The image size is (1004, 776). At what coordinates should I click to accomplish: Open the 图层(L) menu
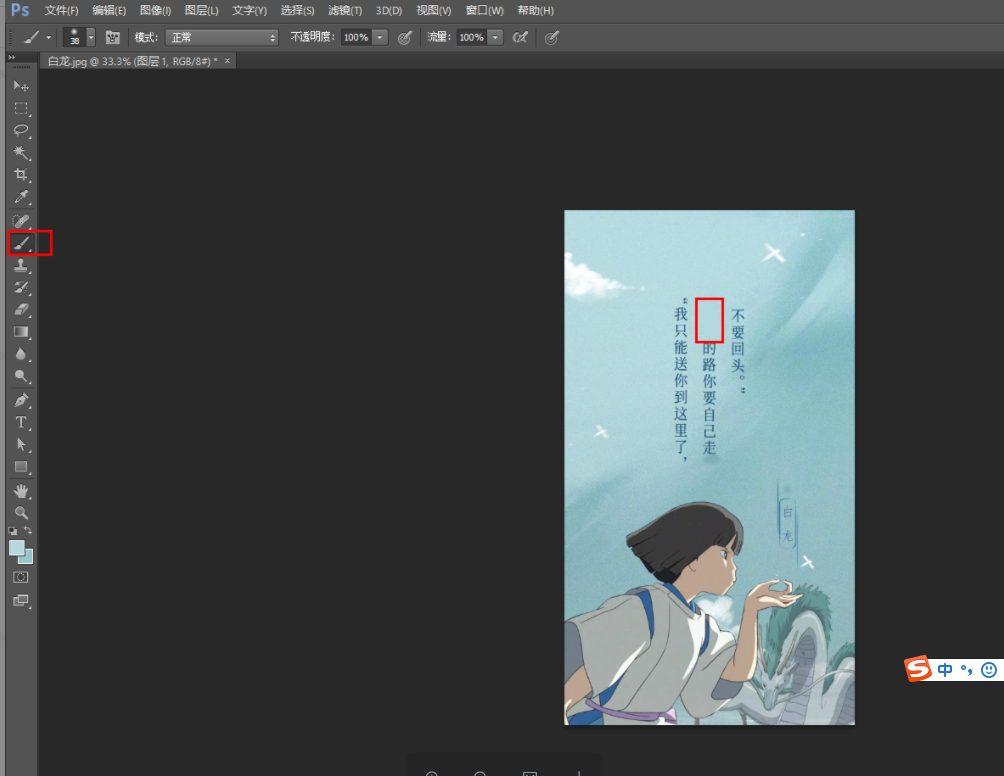[202, 10]
